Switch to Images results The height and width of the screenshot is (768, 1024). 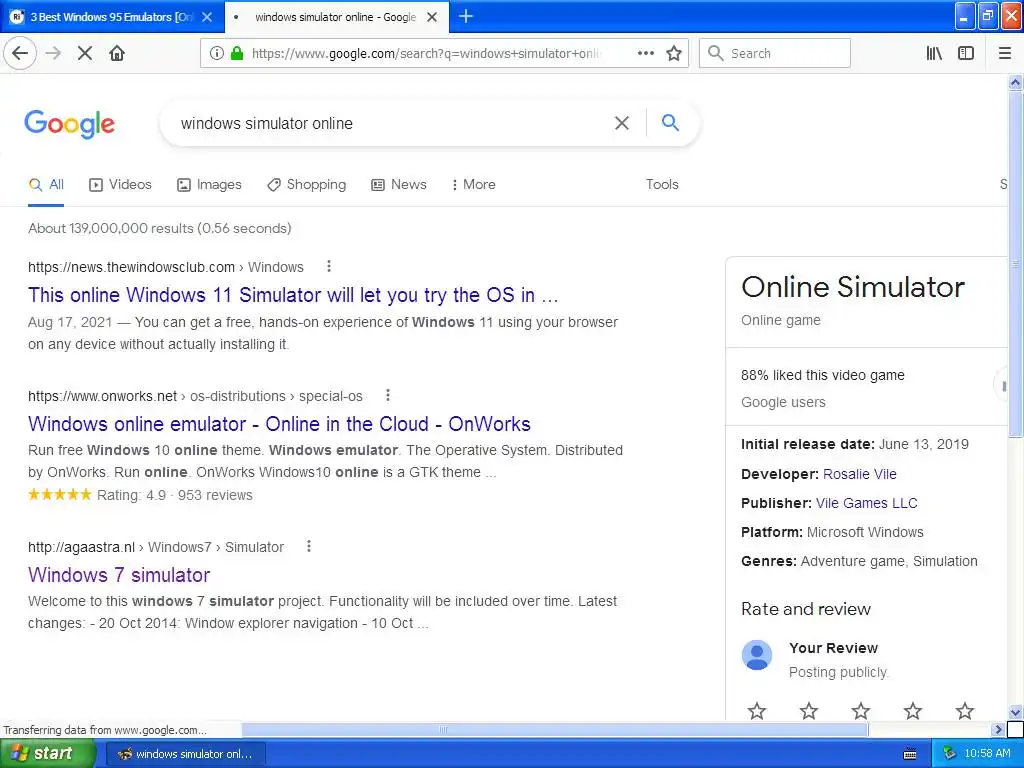click(x=209, y=185)
